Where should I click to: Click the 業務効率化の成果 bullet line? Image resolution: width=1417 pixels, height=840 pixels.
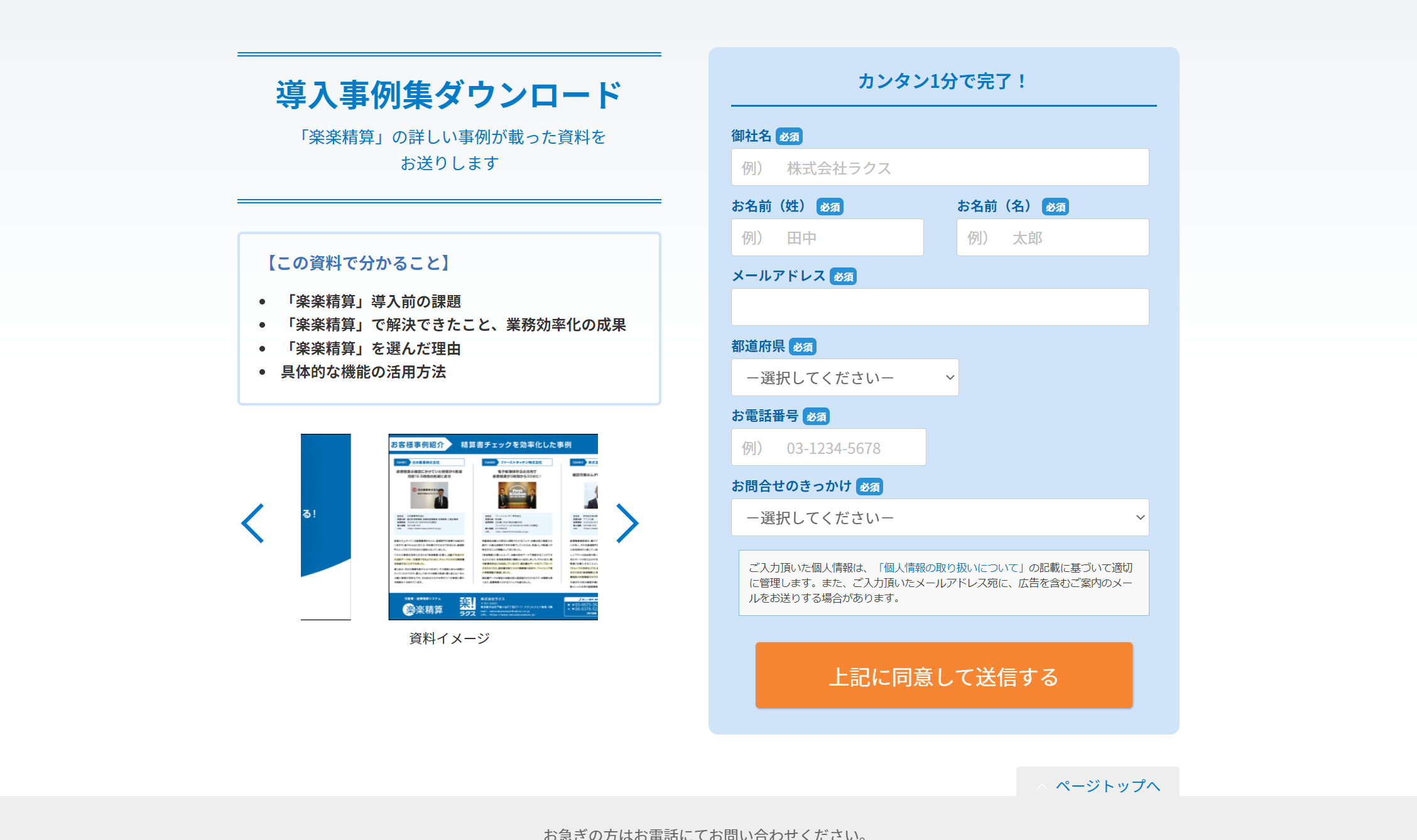[x=453, y=325]
